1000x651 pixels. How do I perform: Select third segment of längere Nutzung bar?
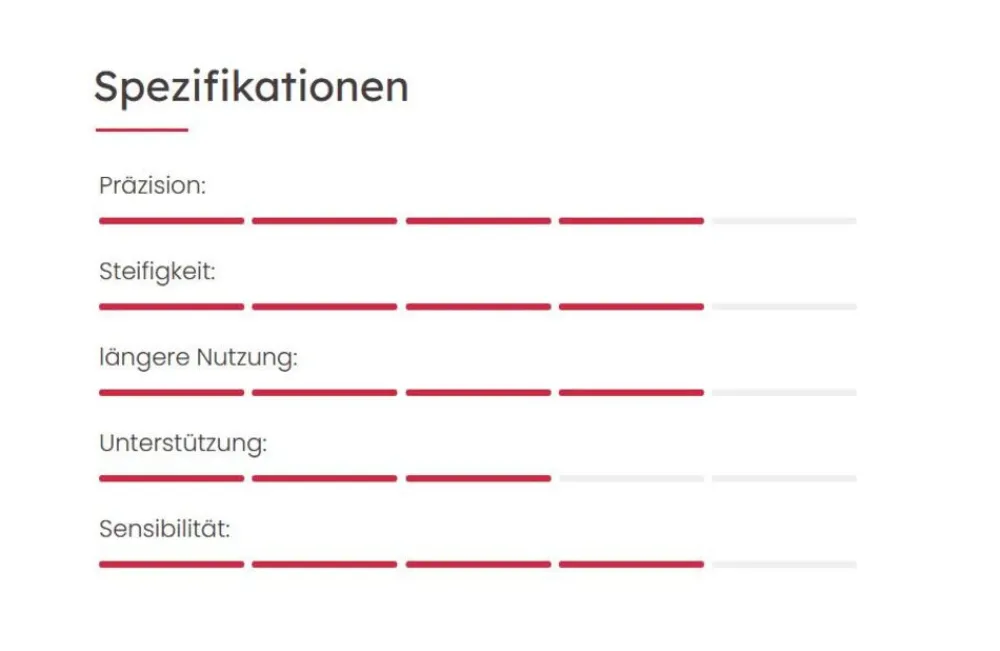478,393
